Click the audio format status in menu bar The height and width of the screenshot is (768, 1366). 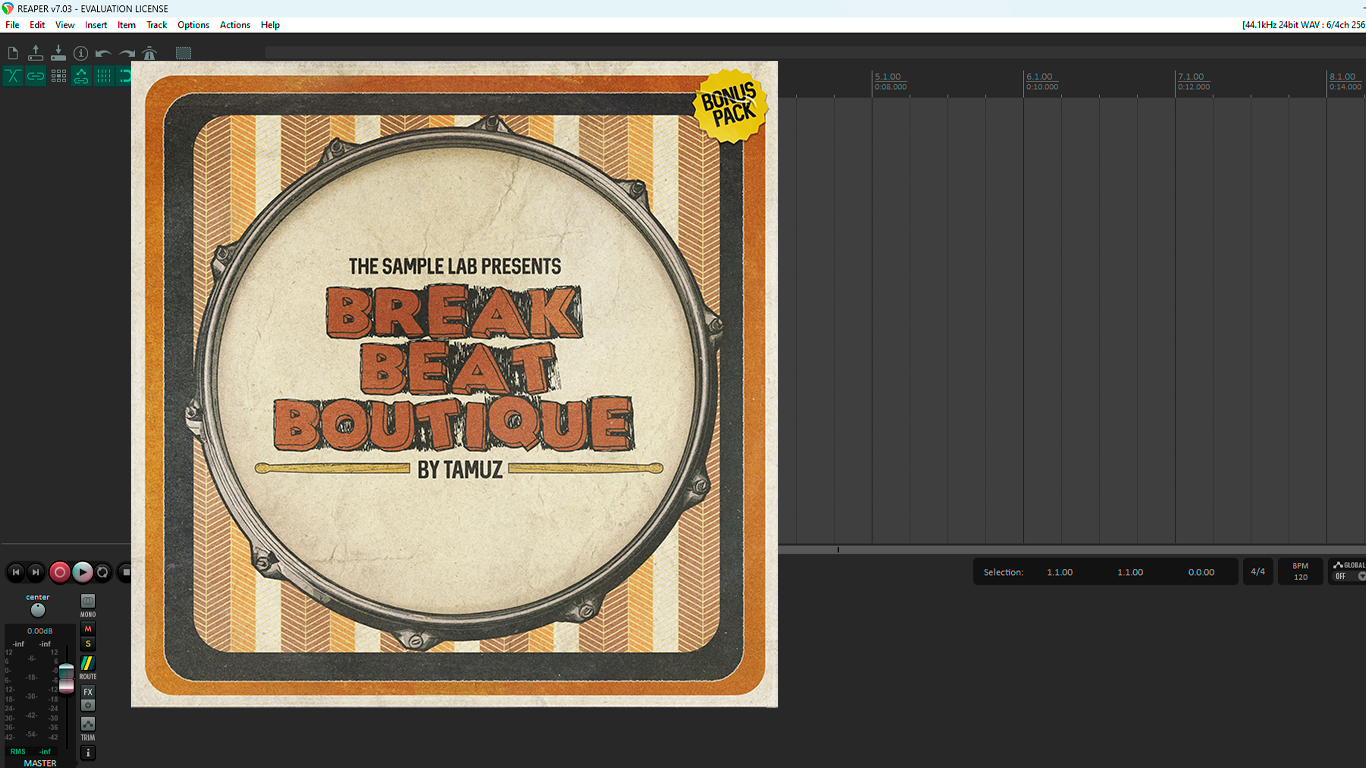point(1303,25)
